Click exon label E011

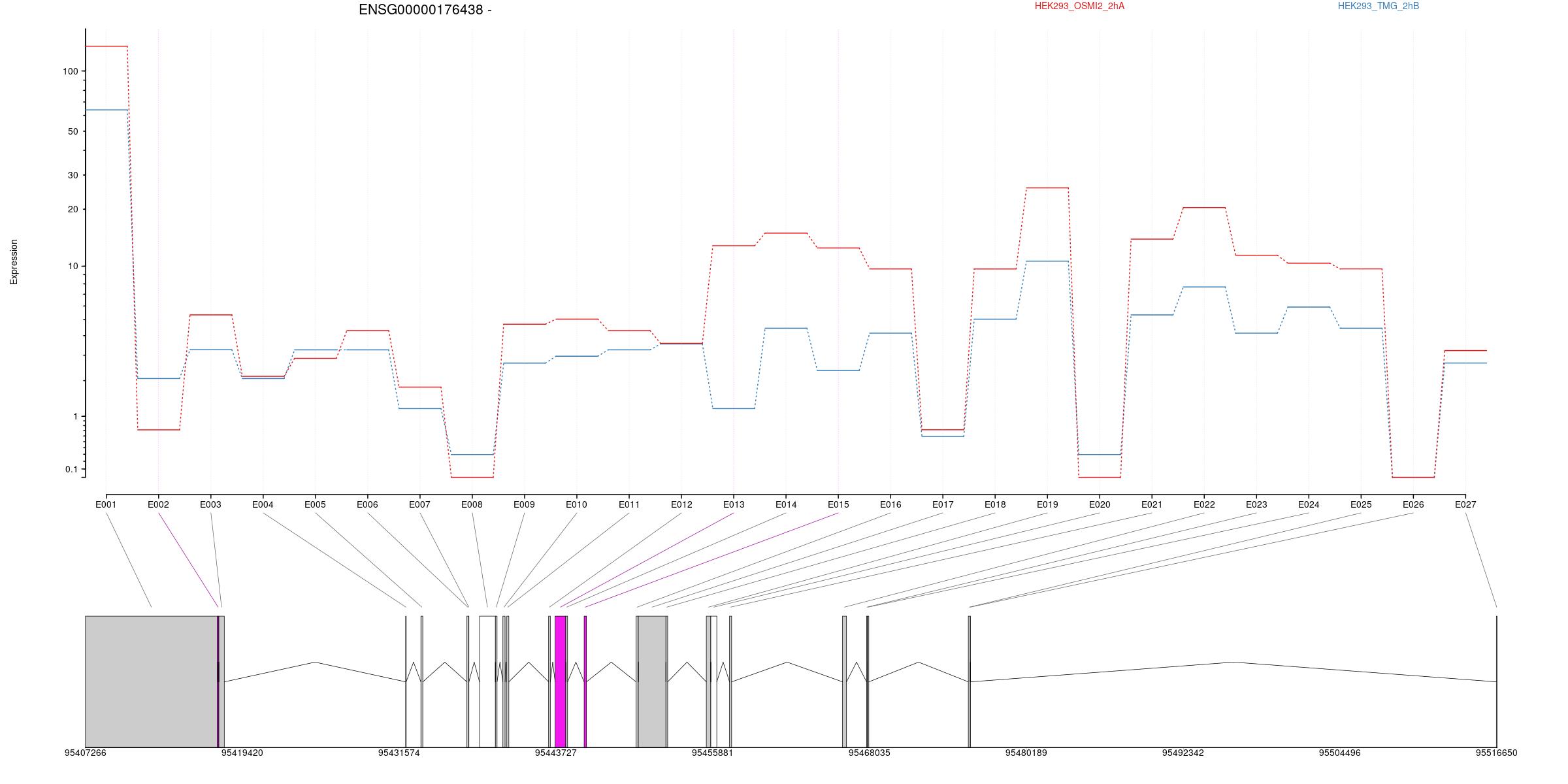(x=629, y=504)
